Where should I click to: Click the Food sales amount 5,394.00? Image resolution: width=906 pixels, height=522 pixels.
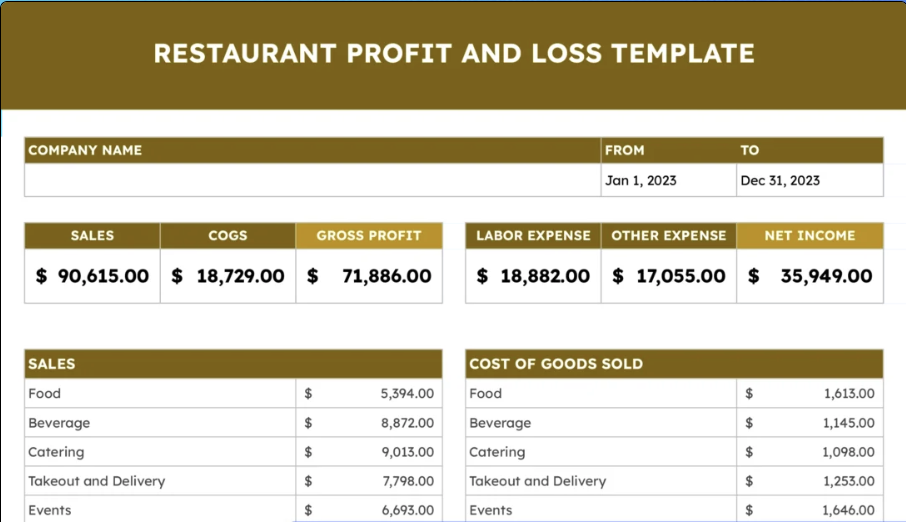[407, 394]
